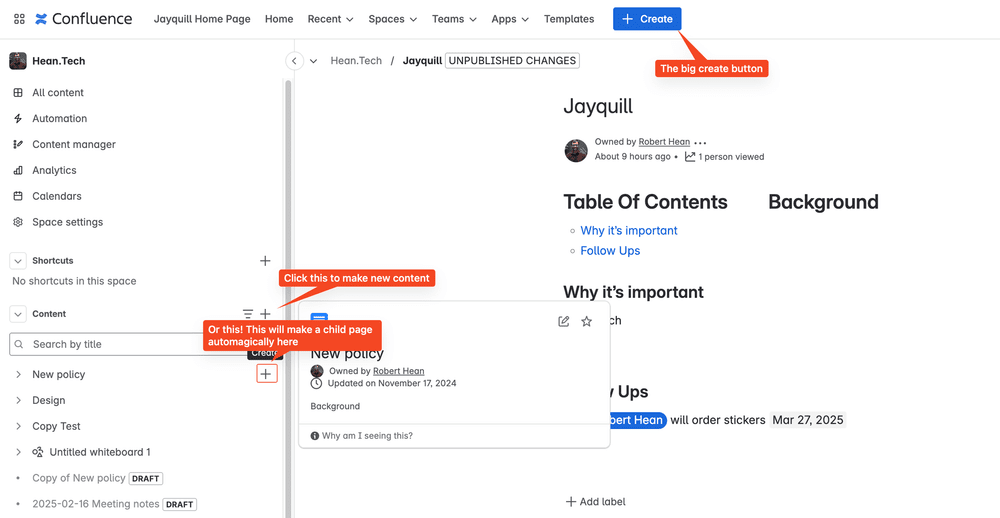Open Robert Hean owner link on Jayquill
This screenshot has width=1000, height=518.
point(664,142)
